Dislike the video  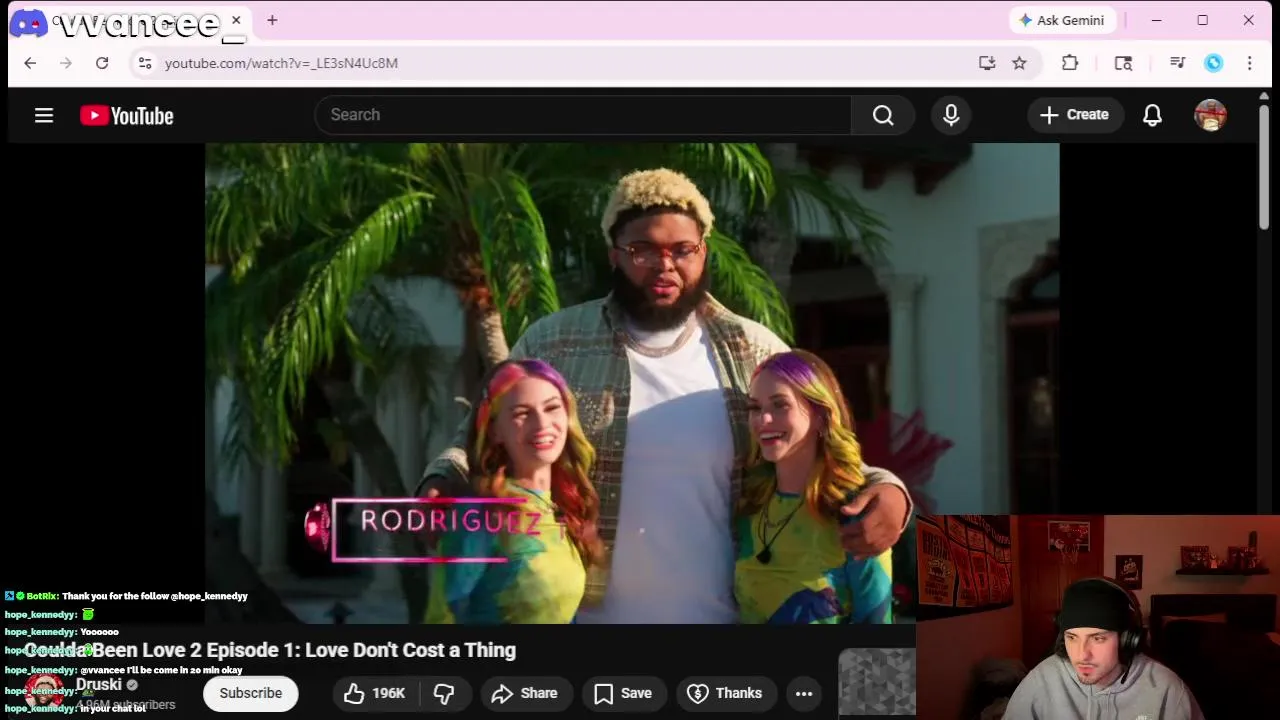click(444, 693)
